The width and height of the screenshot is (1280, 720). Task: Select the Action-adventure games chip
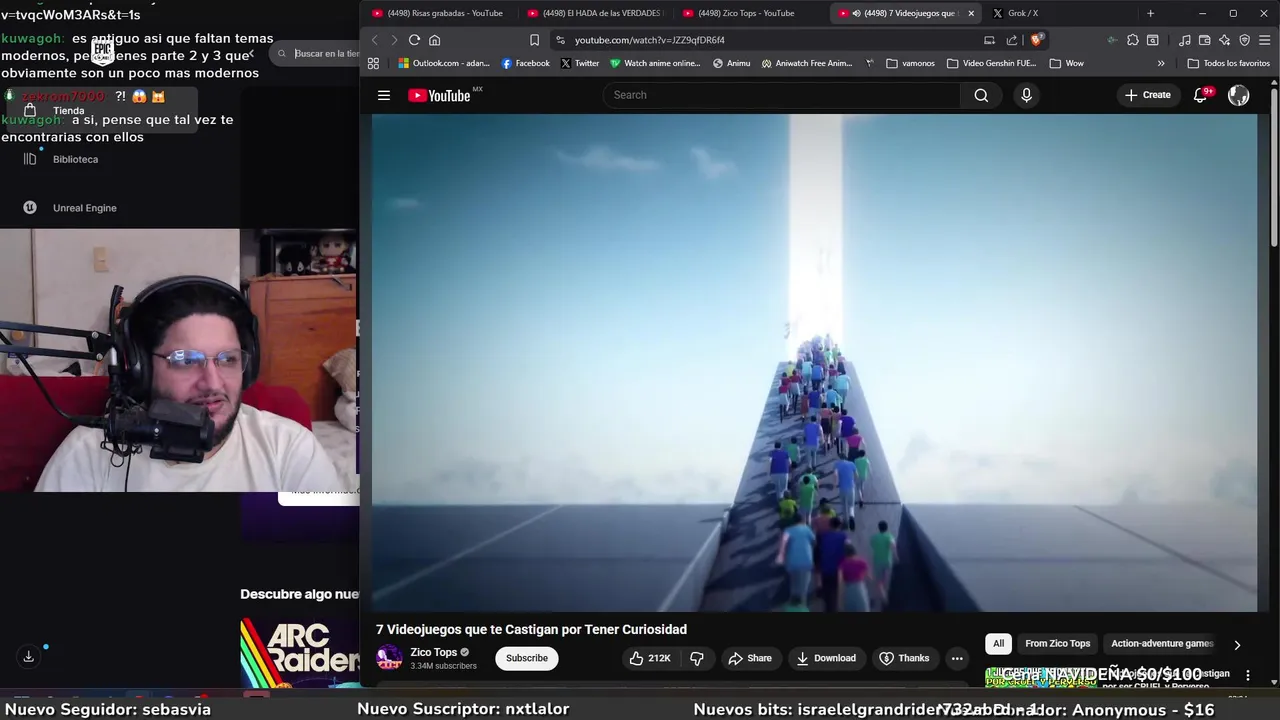(1162, 644)
